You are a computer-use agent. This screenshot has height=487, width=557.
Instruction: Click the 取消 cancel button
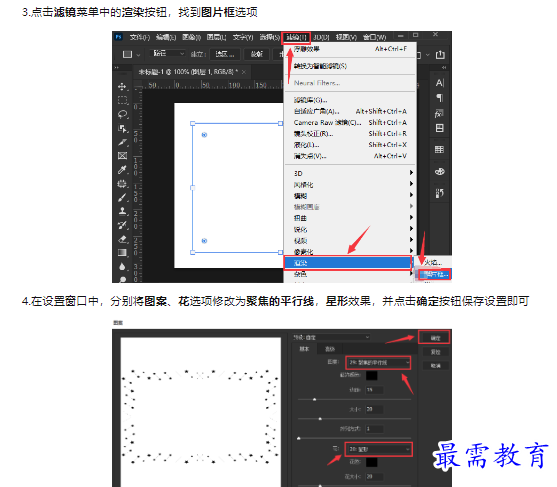435,366
